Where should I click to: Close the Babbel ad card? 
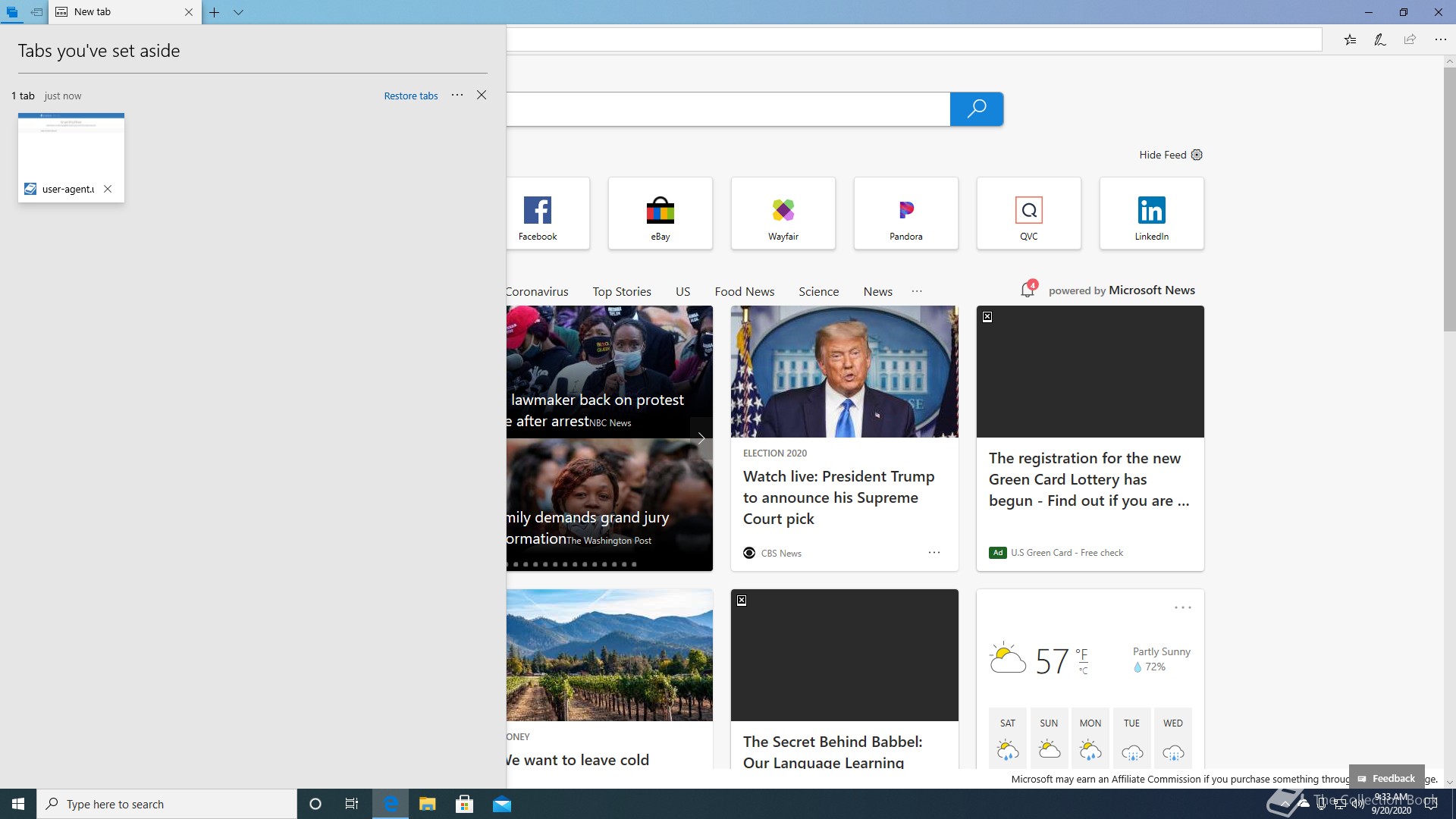(742, 601)
